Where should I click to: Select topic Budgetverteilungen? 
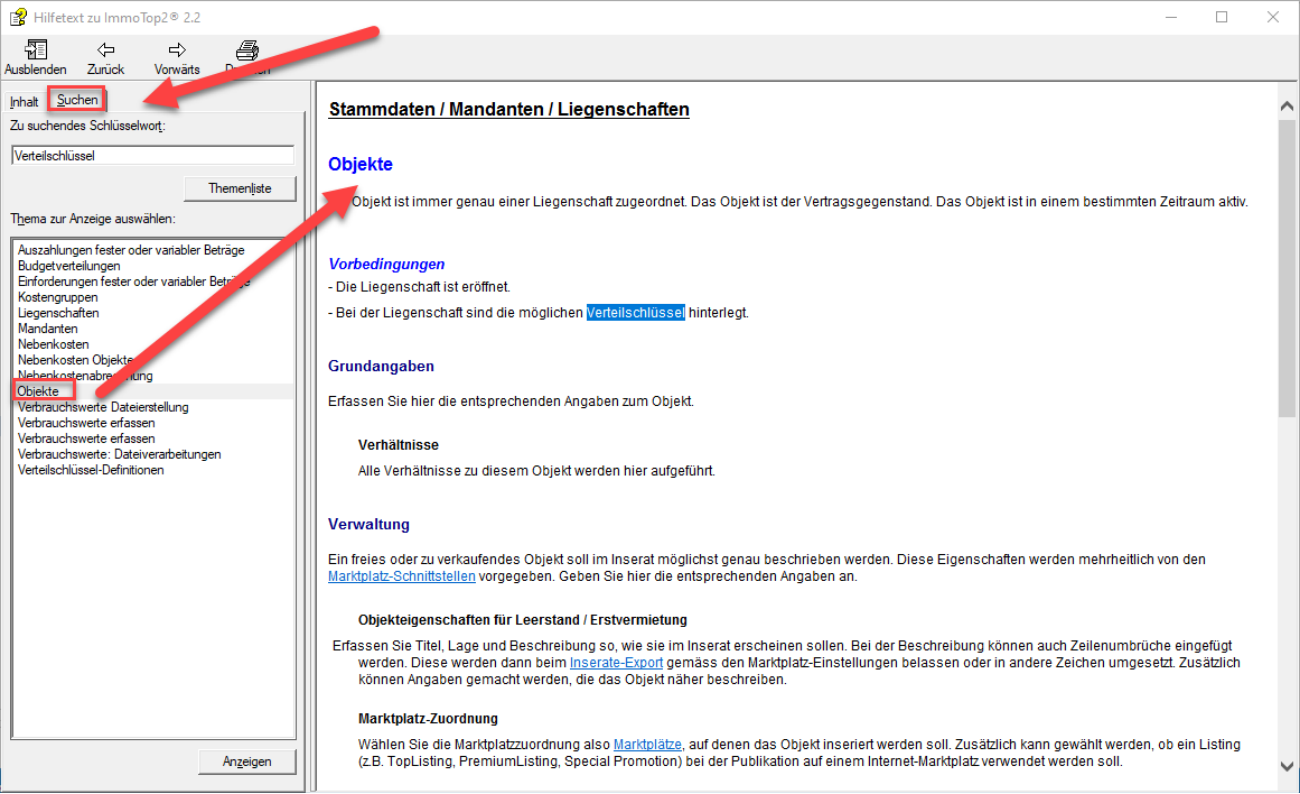(69, 266)
